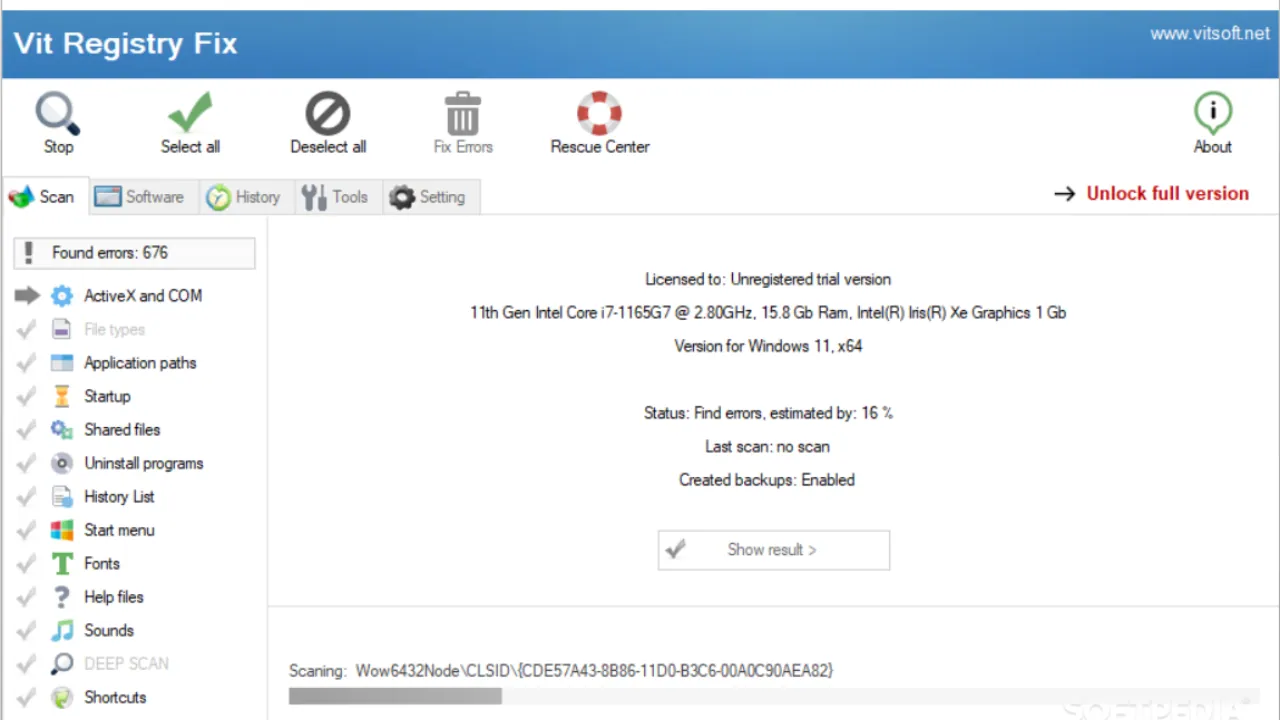Viewport: 1280px width, 720px height.
Task: Toggle the DEEP SCAN checkmark
Action: point(26,664)
